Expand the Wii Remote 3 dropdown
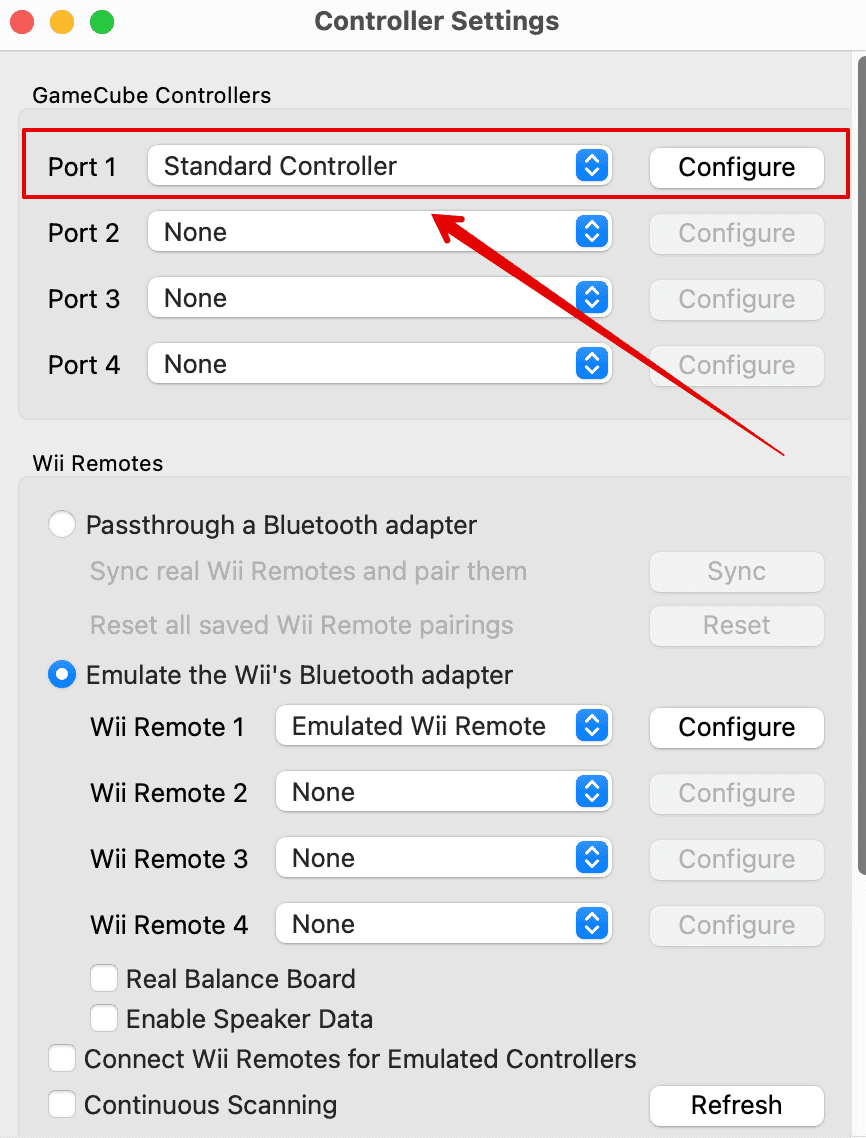This screenshot has height=1138, width=866. tap(442, 858)
